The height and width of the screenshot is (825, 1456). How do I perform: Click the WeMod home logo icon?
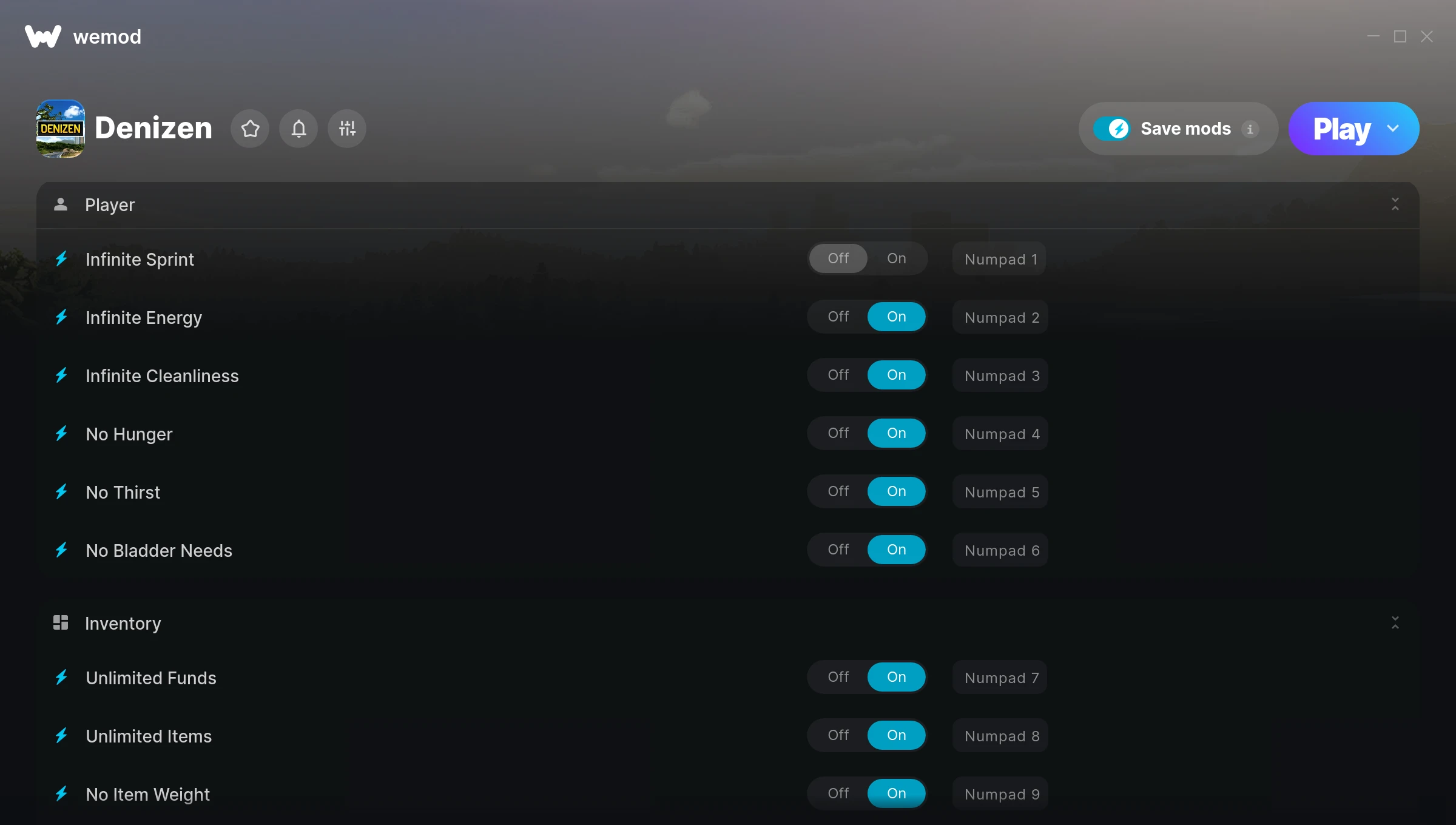click(44, 37)
